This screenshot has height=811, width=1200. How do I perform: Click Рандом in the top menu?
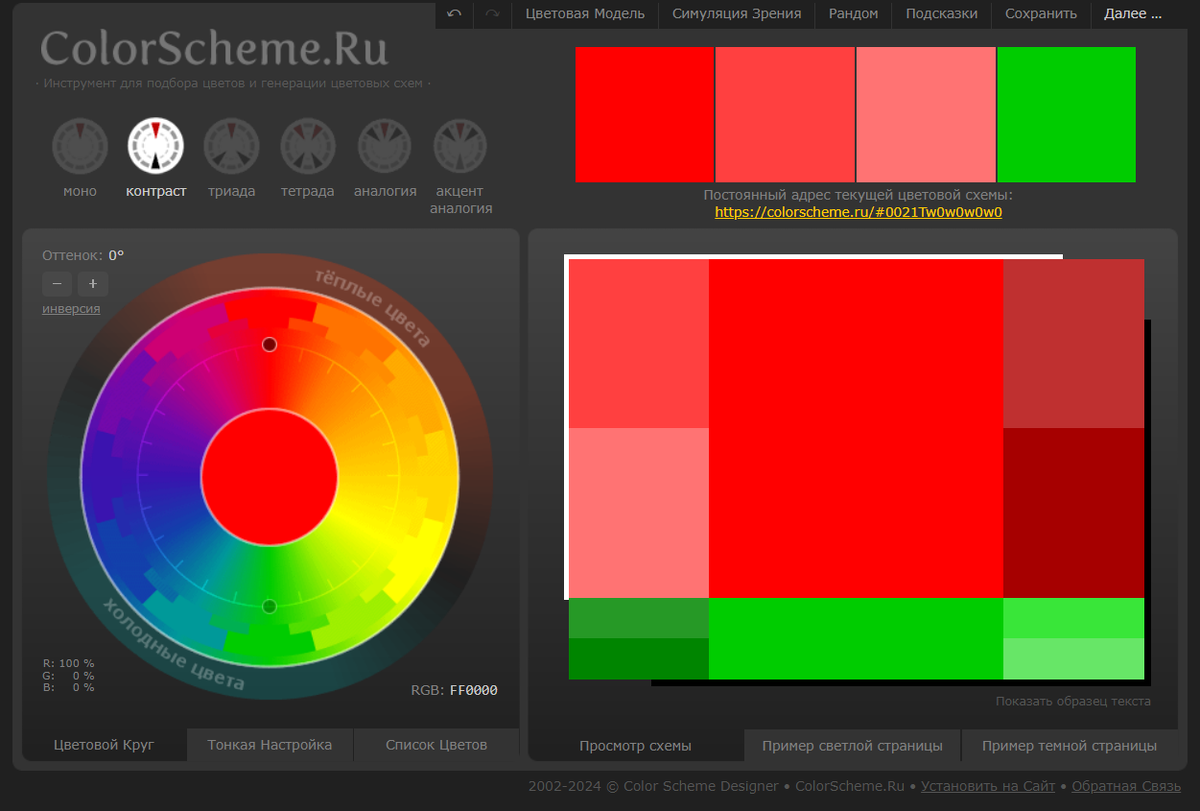click(x=854, y=14)
